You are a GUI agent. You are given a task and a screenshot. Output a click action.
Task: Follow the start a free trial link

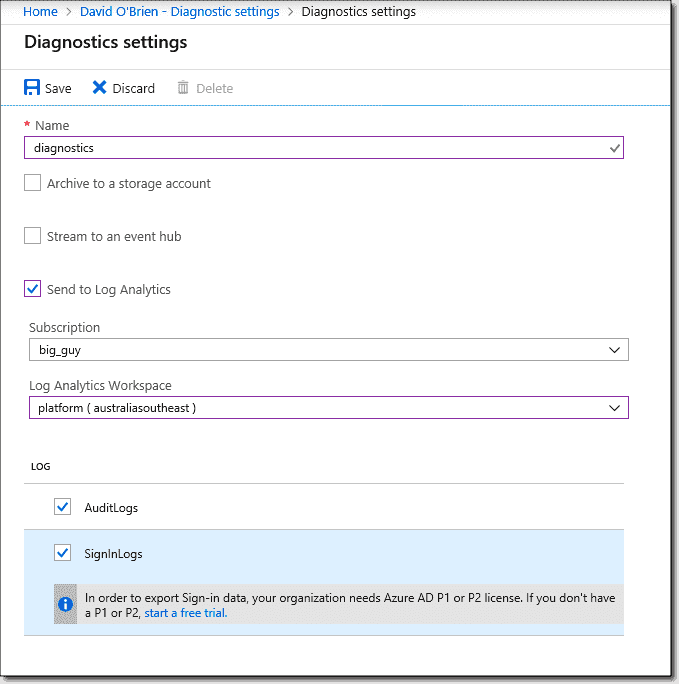point(186,613)
